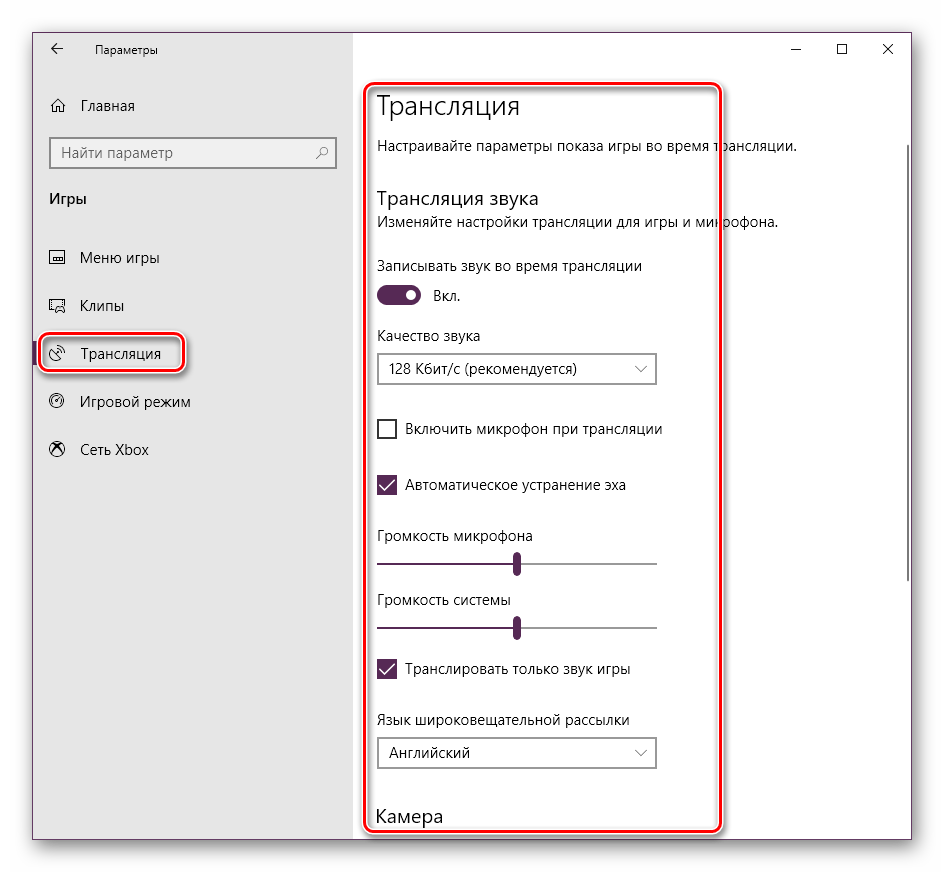Click the Главная home icon
Screen dimensions: 944x872
point(58,106)
